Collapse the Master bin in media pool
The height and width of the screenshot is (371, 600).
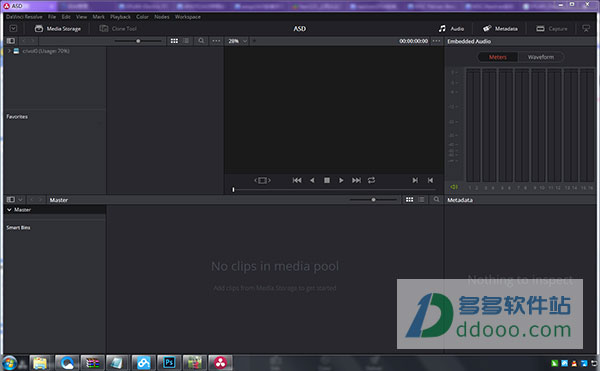pos(9,210)
